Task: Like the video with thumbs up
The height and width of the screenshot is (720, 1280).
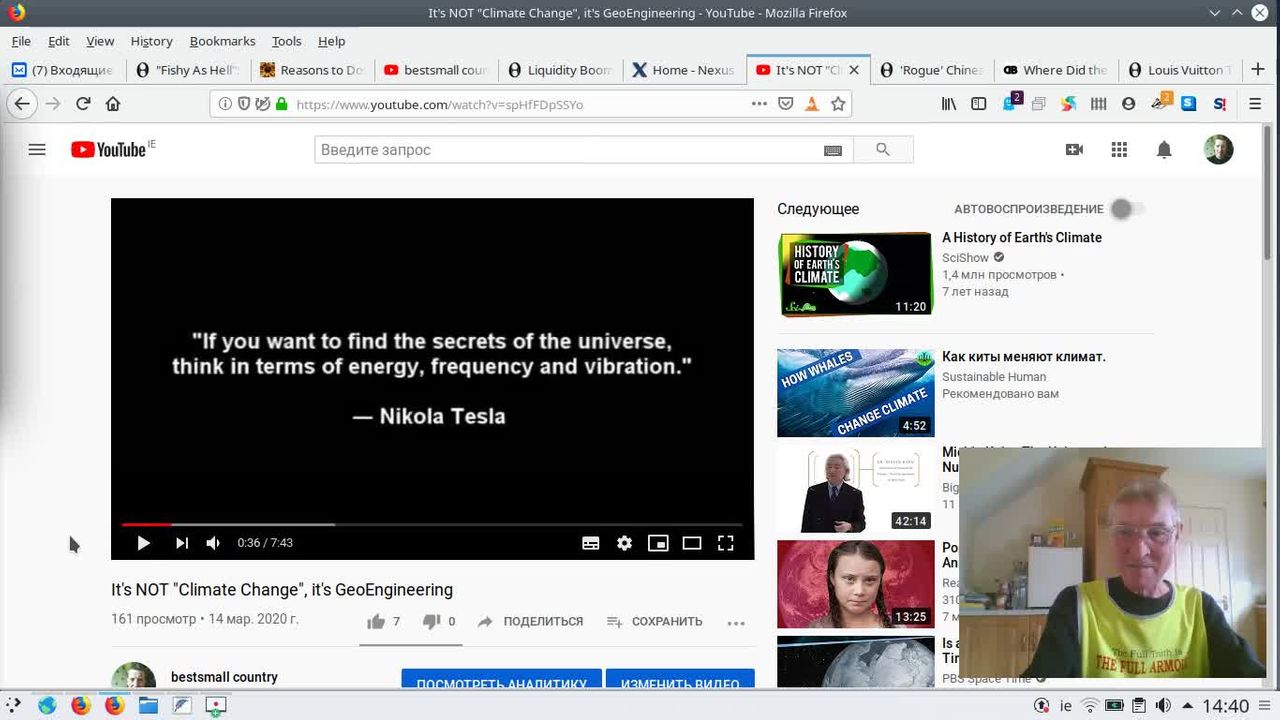Action: tap(377, 622)
